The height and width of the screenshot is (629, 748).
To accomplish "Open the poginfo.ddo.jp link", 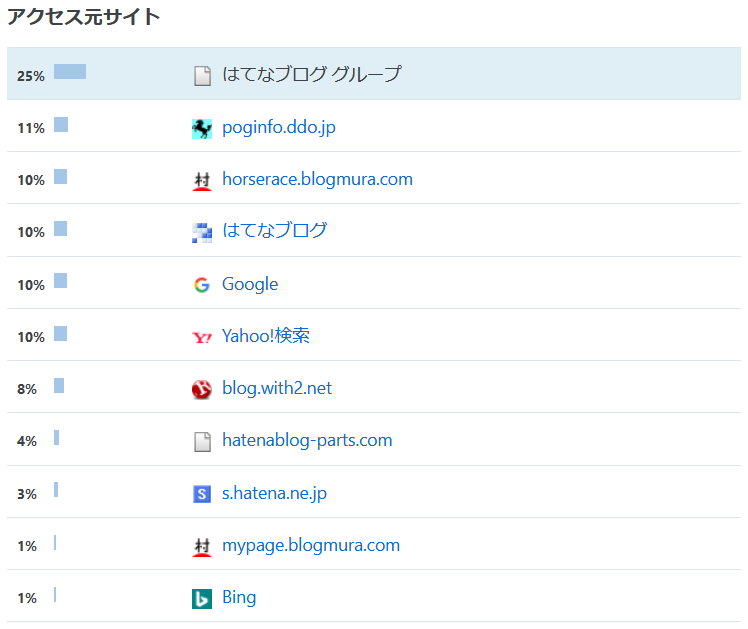I will coord(279,128).
